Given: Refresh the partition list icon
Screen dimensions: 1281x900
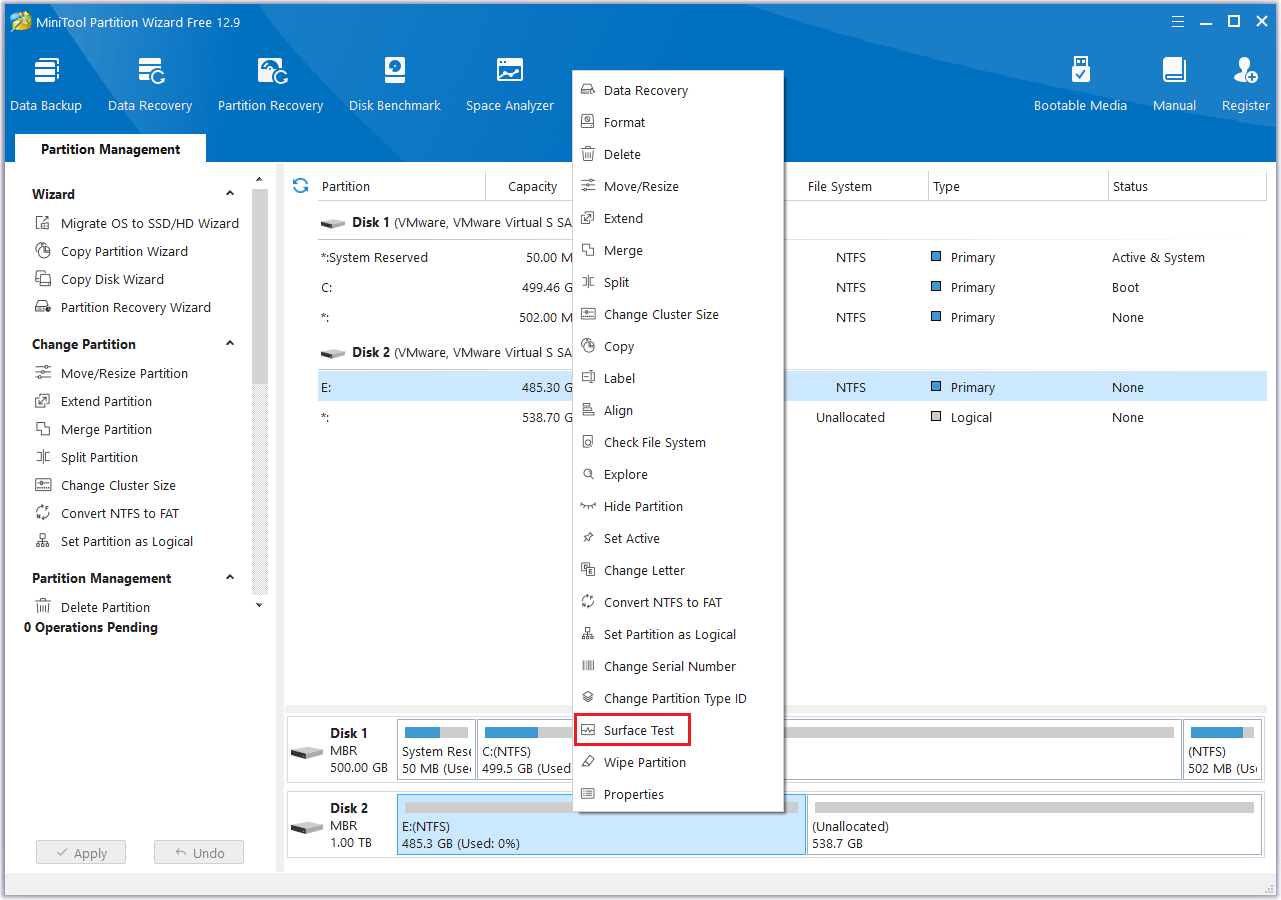Looking at the screenshot, I should 300,186.
